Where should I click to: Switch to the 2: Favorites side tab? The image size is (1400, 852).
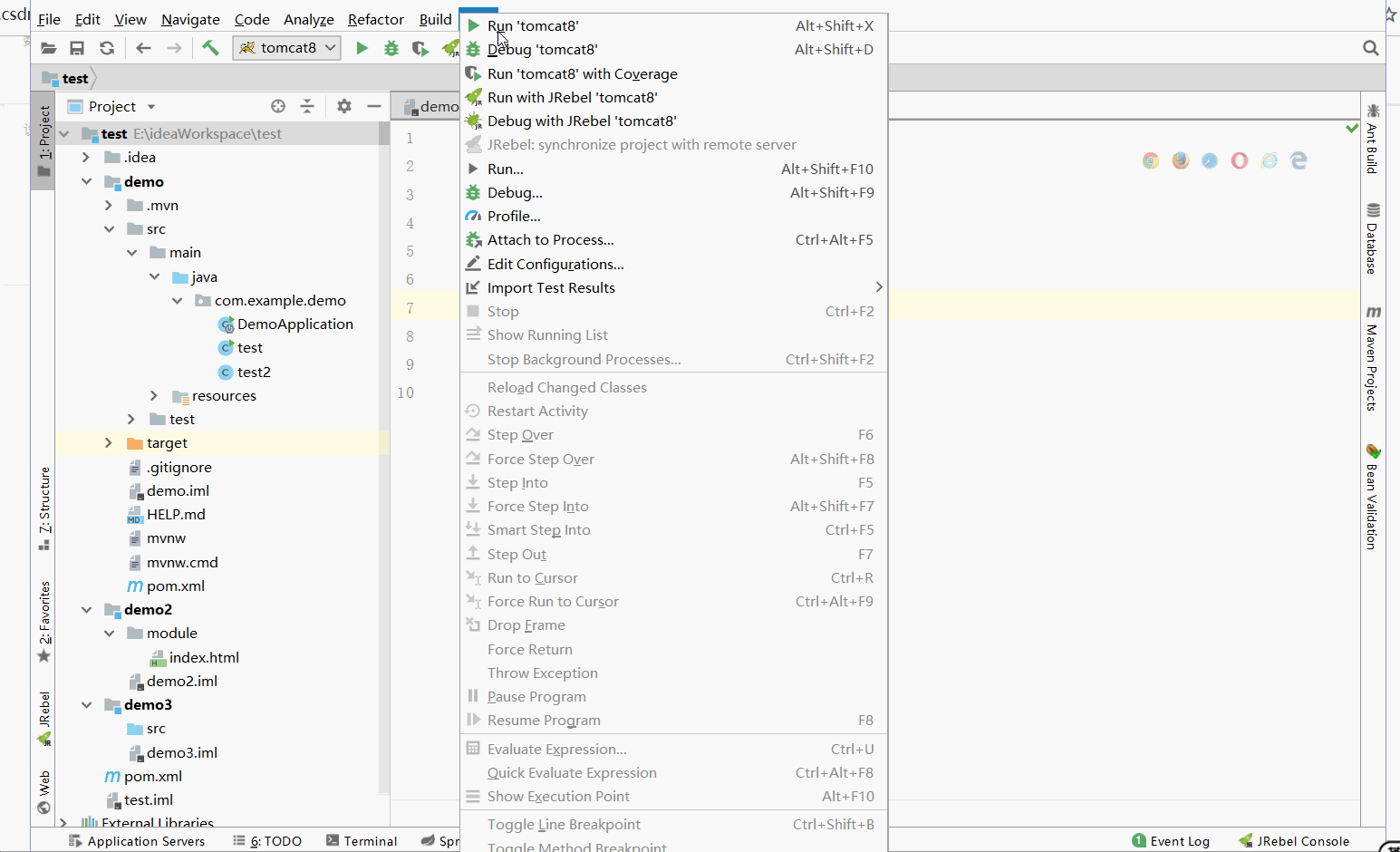(x=44, y=622)
